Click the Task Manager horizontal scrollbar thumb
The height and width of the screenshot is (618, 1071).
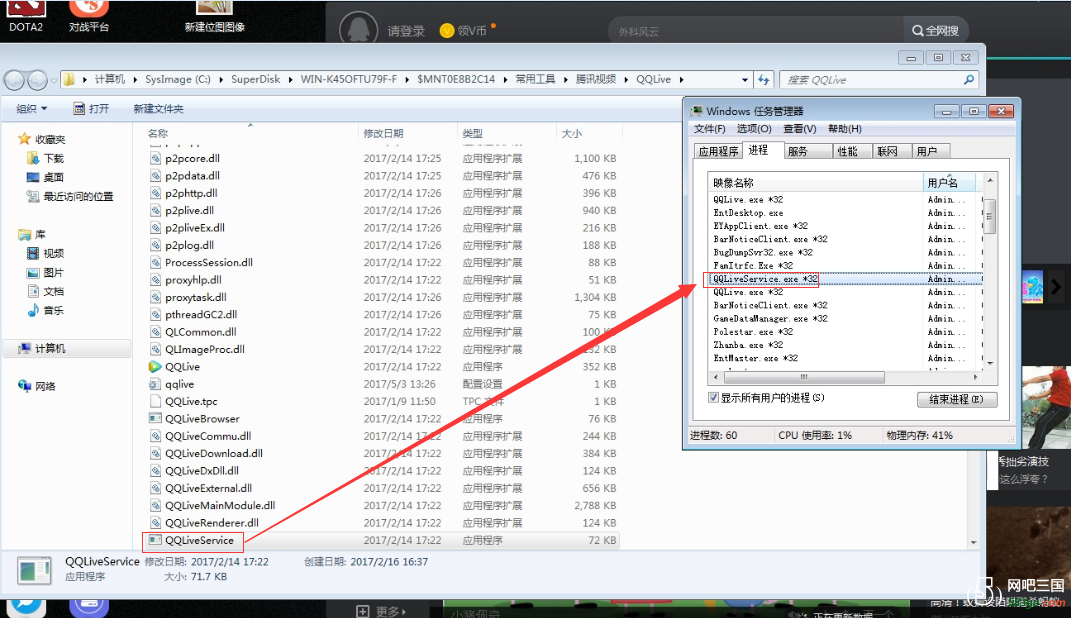pyautogui.click(x=804, y=377)
